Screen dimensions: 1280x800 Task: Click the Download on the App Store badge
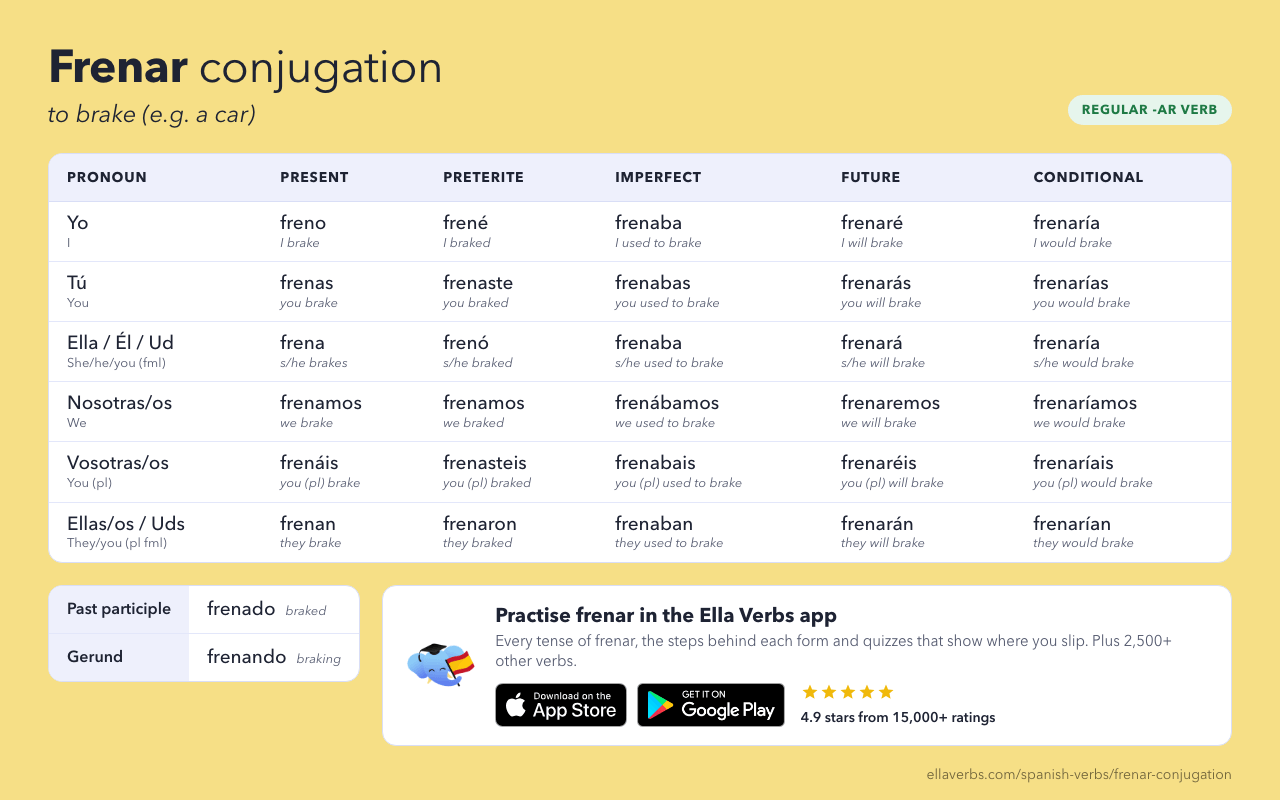coord(561,705)
